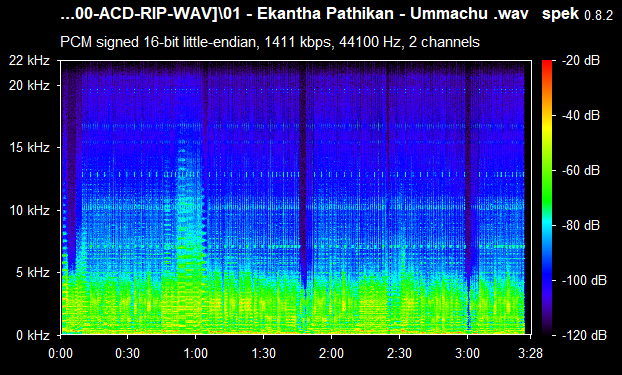Select the 10 kHz frequency axis label
Image resolution: width=622 pixels, height=375 pixels.
tap(30, 210)
